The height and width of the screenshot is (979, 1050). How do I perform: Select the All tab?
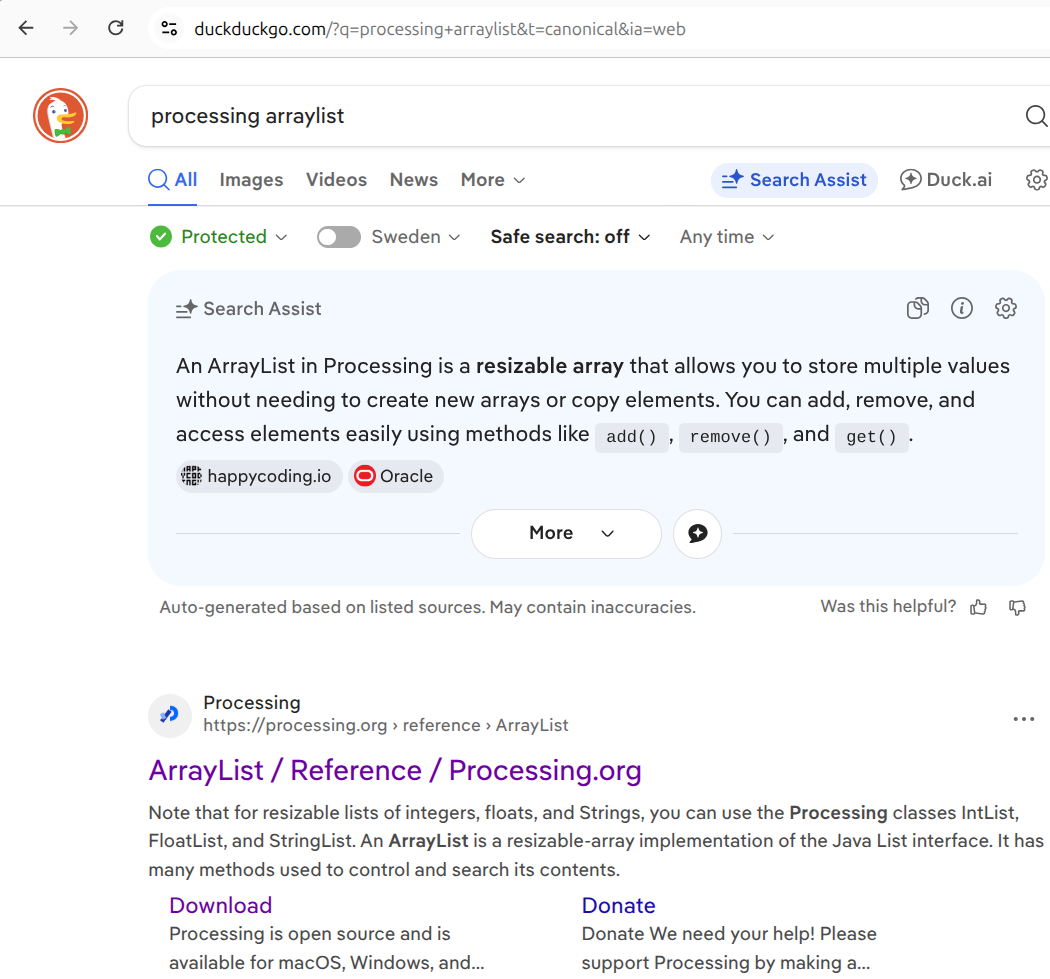click(172, 180)
